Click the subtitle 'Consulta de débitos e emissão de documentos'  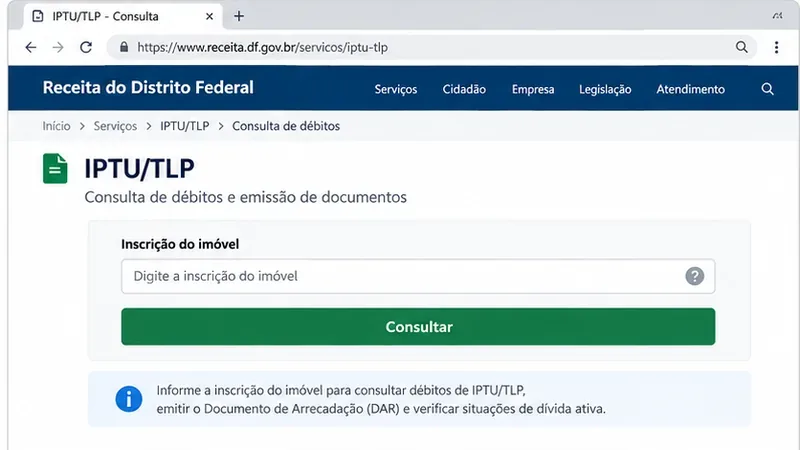click(245, 197)
